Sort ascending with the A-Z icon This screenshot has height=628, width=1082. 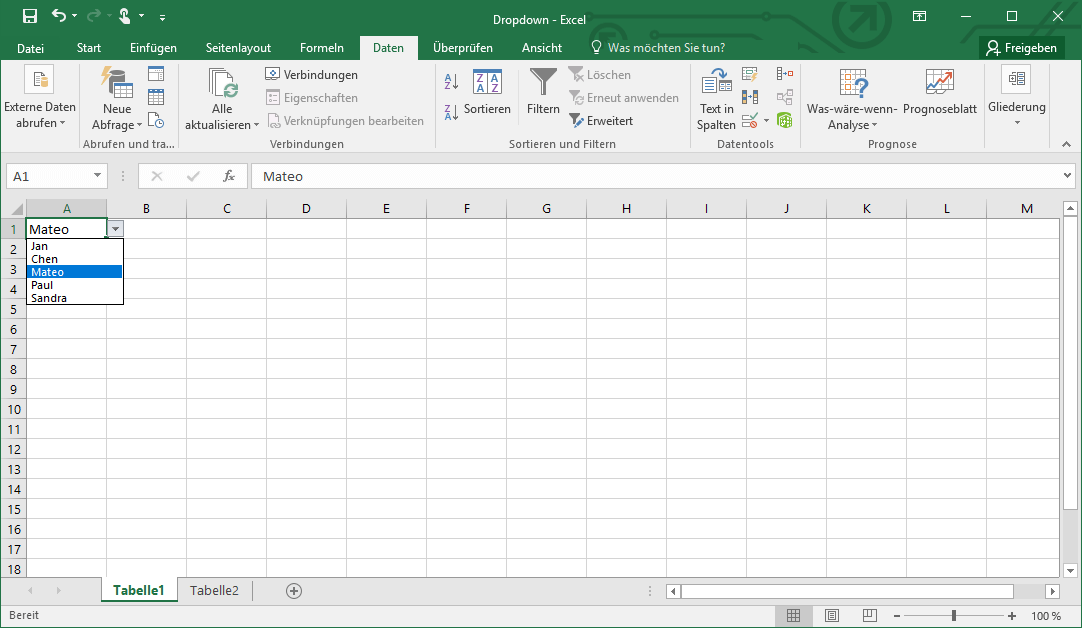pyautogui.click(x=450, y=80)
